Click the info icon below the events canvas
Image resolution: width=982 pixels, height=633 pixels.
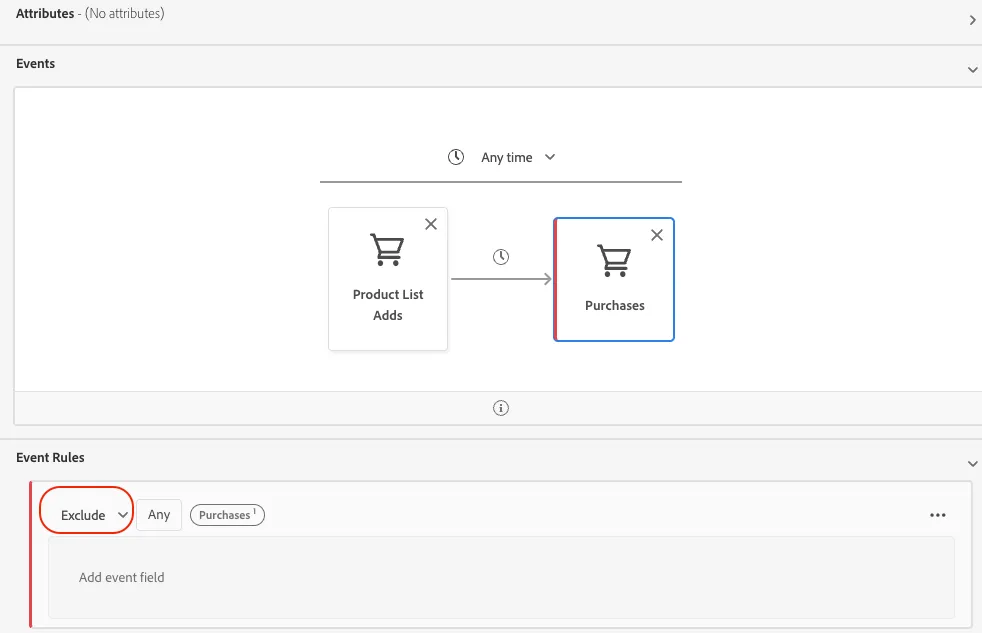coord(501,408)
